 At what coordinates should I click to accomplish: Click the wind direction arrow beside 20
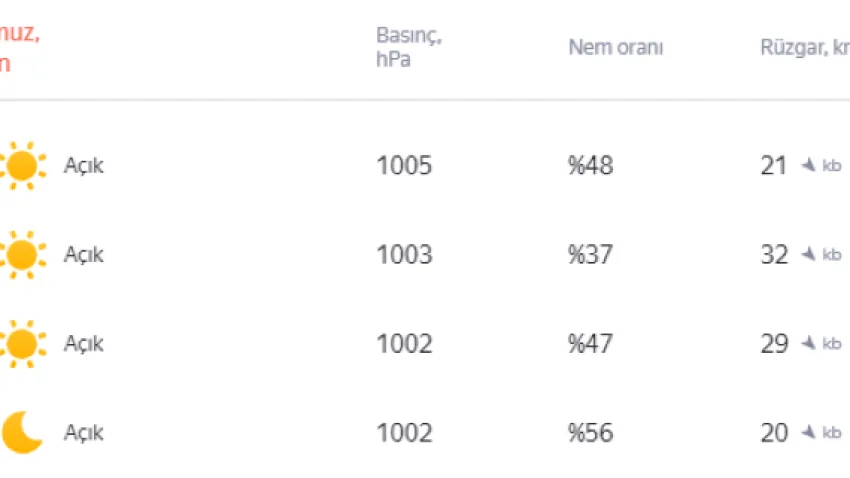click(x=808, y=433)
